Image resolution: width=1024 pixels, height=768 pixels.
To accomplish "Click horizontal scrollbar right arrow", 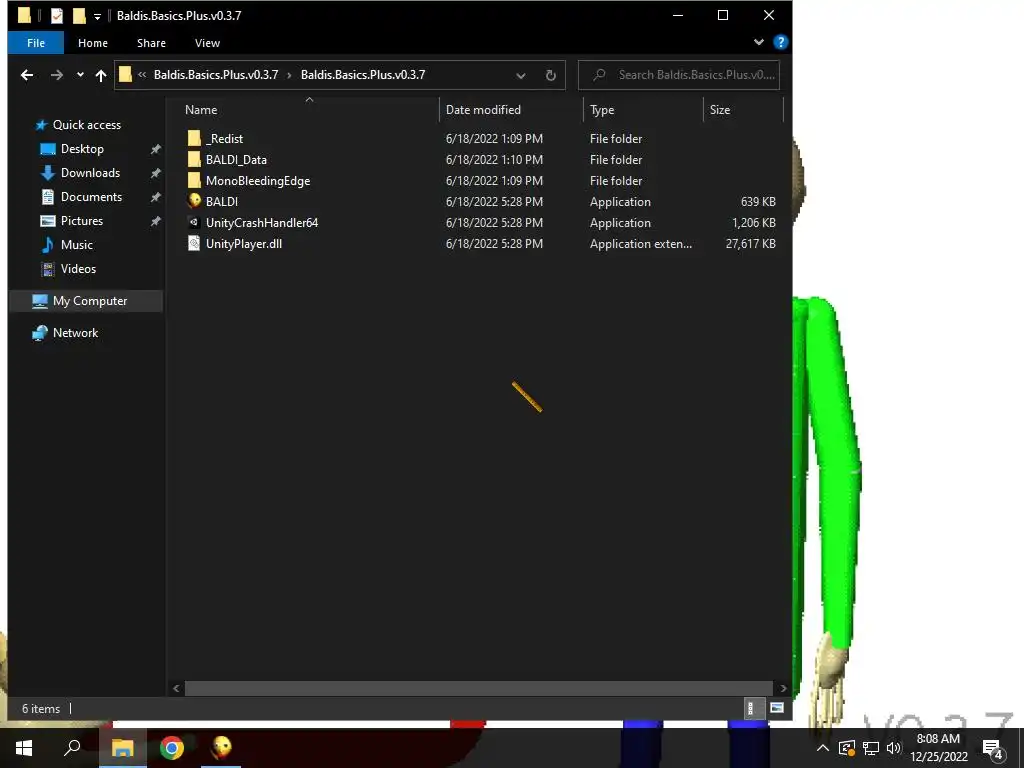I will [783, 688].
